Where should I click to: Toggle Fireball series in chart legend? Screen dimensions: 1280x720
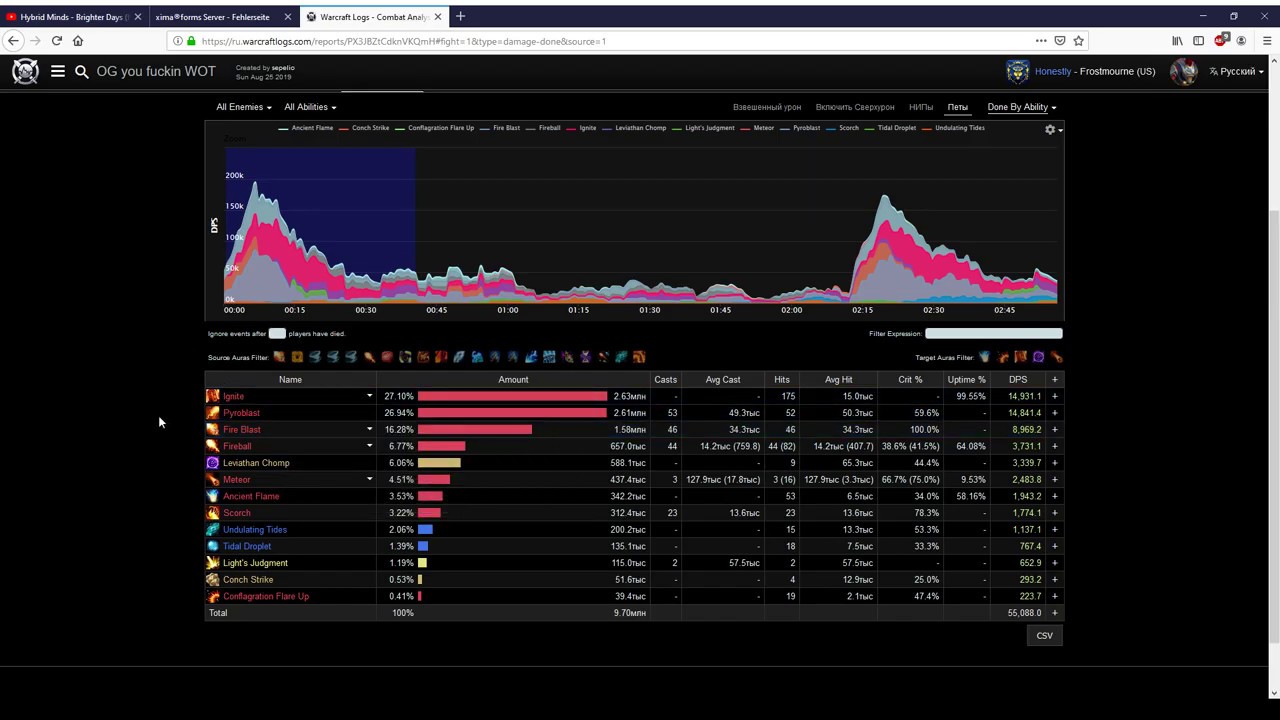click(543, 128)
